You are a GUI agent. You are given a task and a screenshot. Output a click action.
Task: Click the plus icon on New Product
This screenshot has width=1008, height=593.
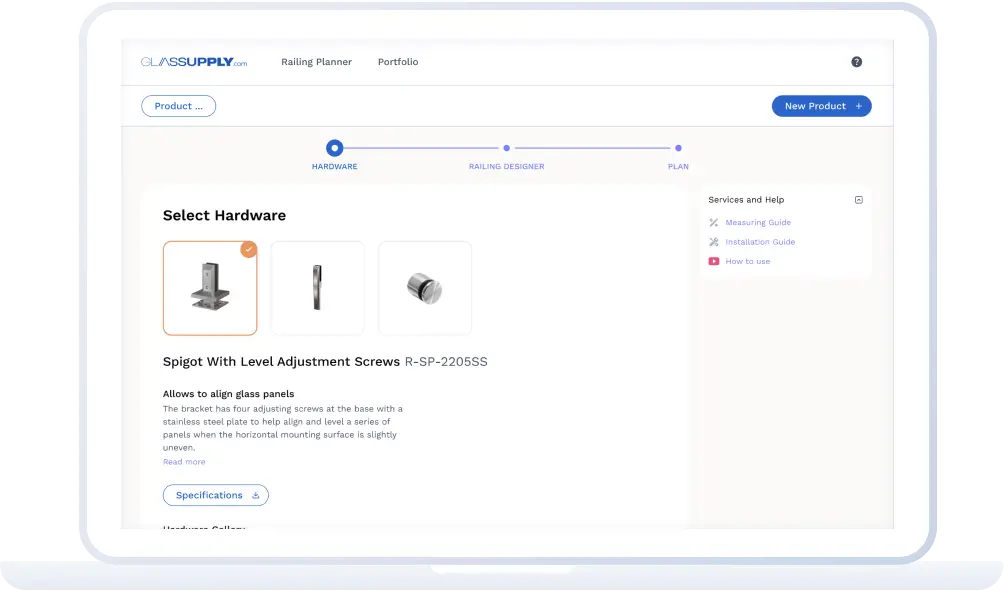click(858, 106)
